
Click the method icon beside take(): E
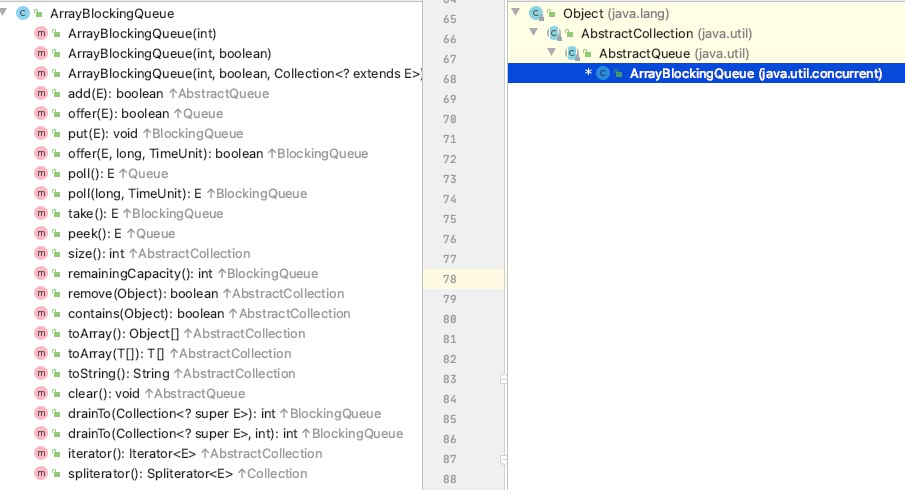(41, 214)
